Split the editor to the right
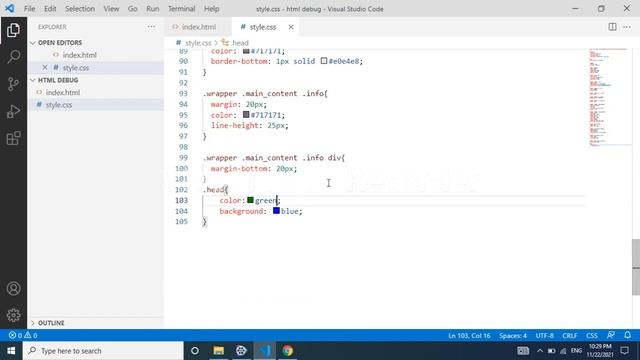This screenshot has height=360, width=640. 612,27
